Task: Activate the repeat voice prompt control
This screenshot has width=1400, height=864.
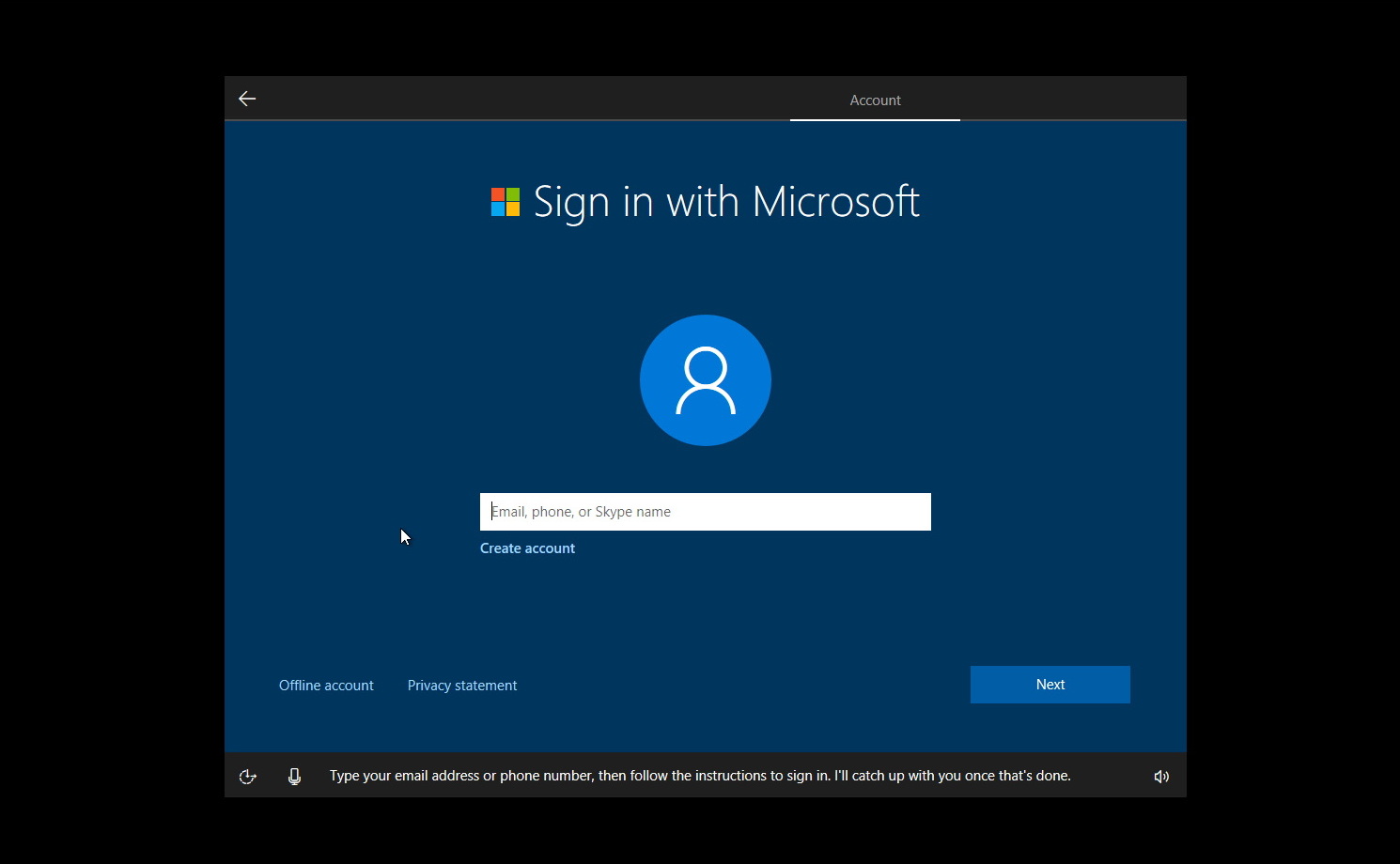Action: (x=247, y=776)
